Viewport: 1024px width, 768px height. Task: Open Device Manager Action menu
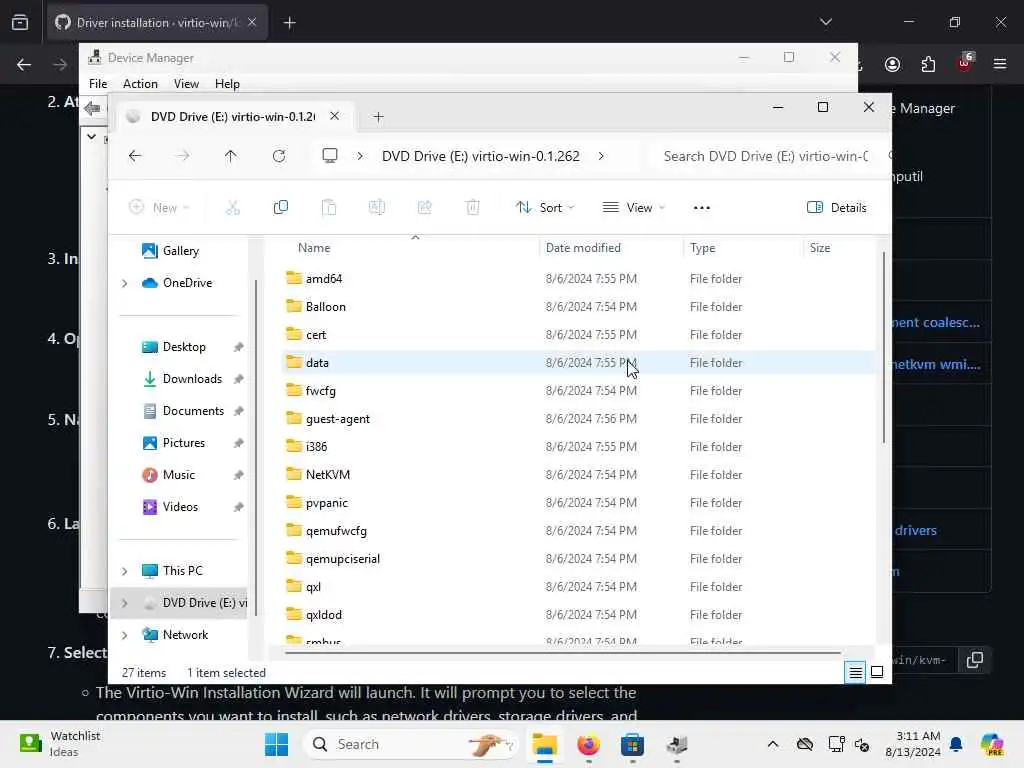click(140, 84)
